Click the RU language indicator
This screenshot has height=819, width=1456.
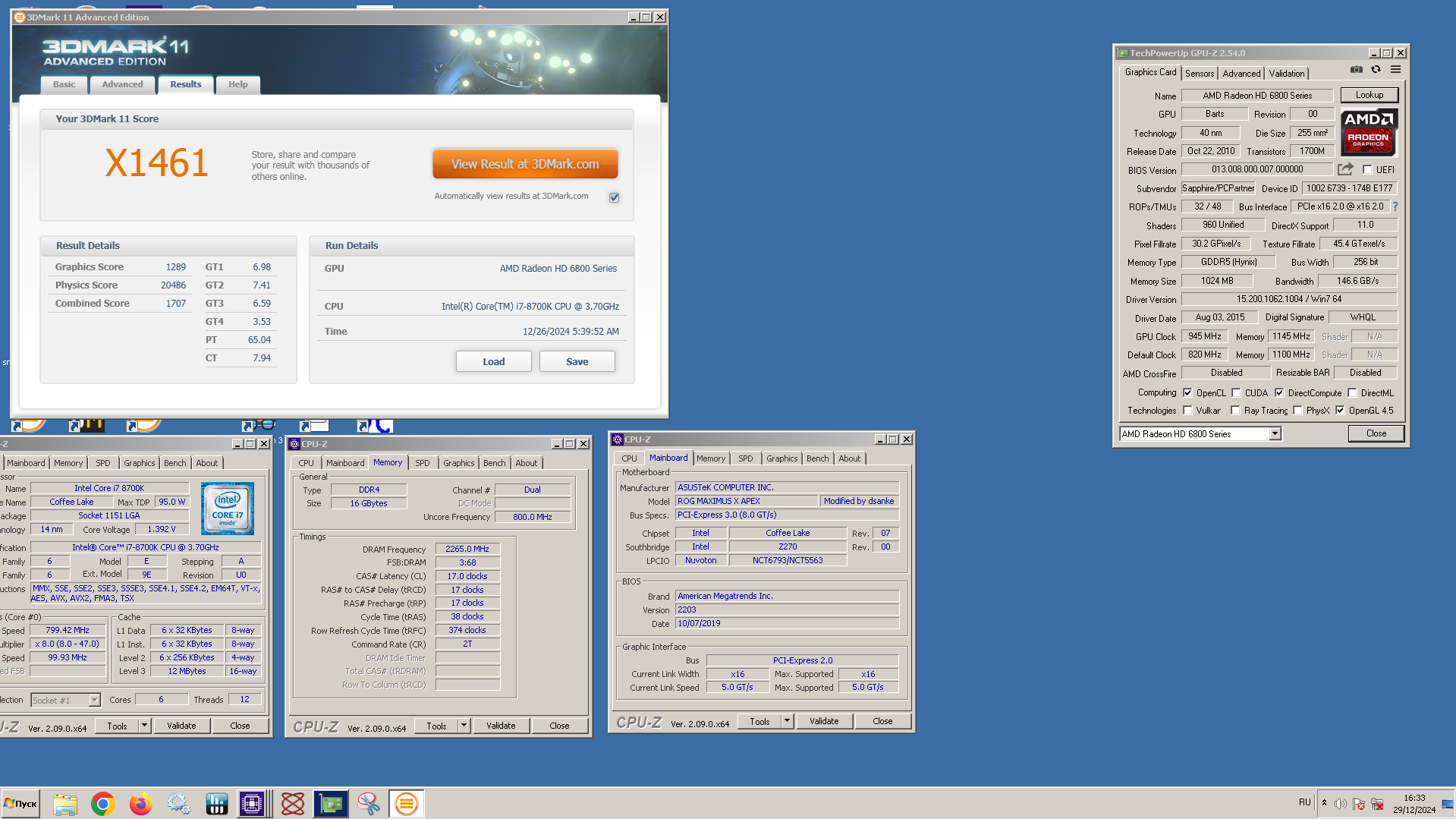point(1304,802)
